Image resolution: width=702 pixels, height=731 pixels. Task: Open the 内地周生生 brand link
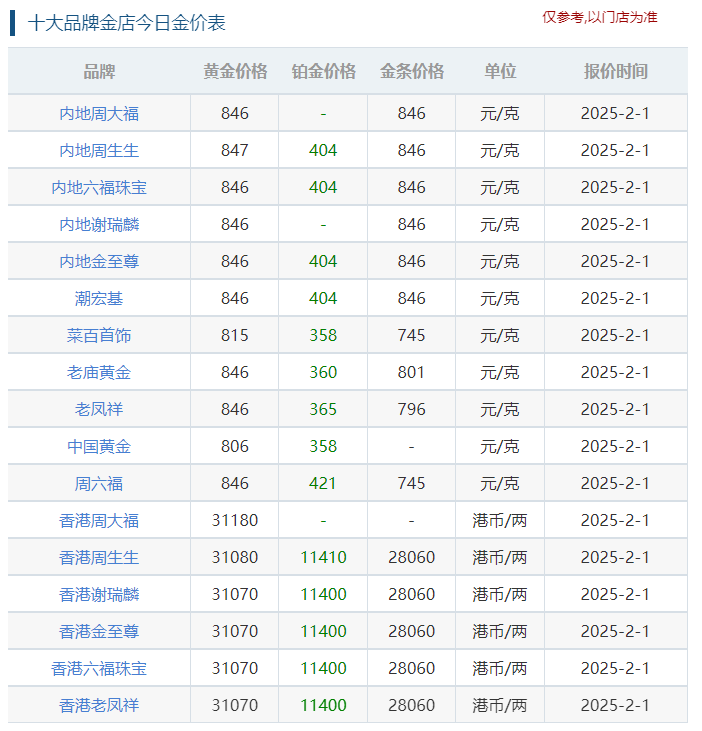(x=99, y=150)
